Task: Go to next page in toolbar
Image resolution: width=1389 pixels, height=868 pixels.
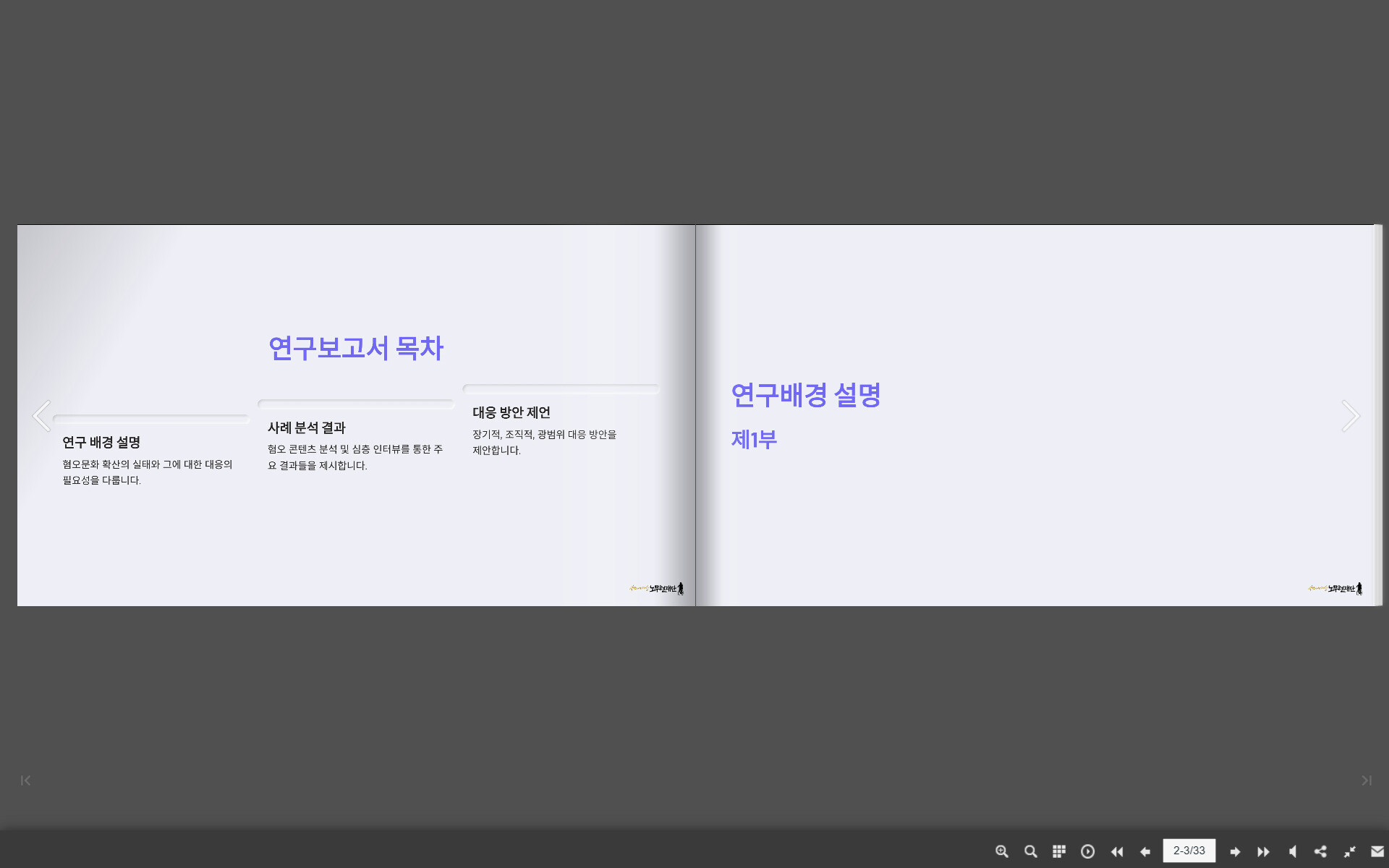Action: pos(1235,851)
